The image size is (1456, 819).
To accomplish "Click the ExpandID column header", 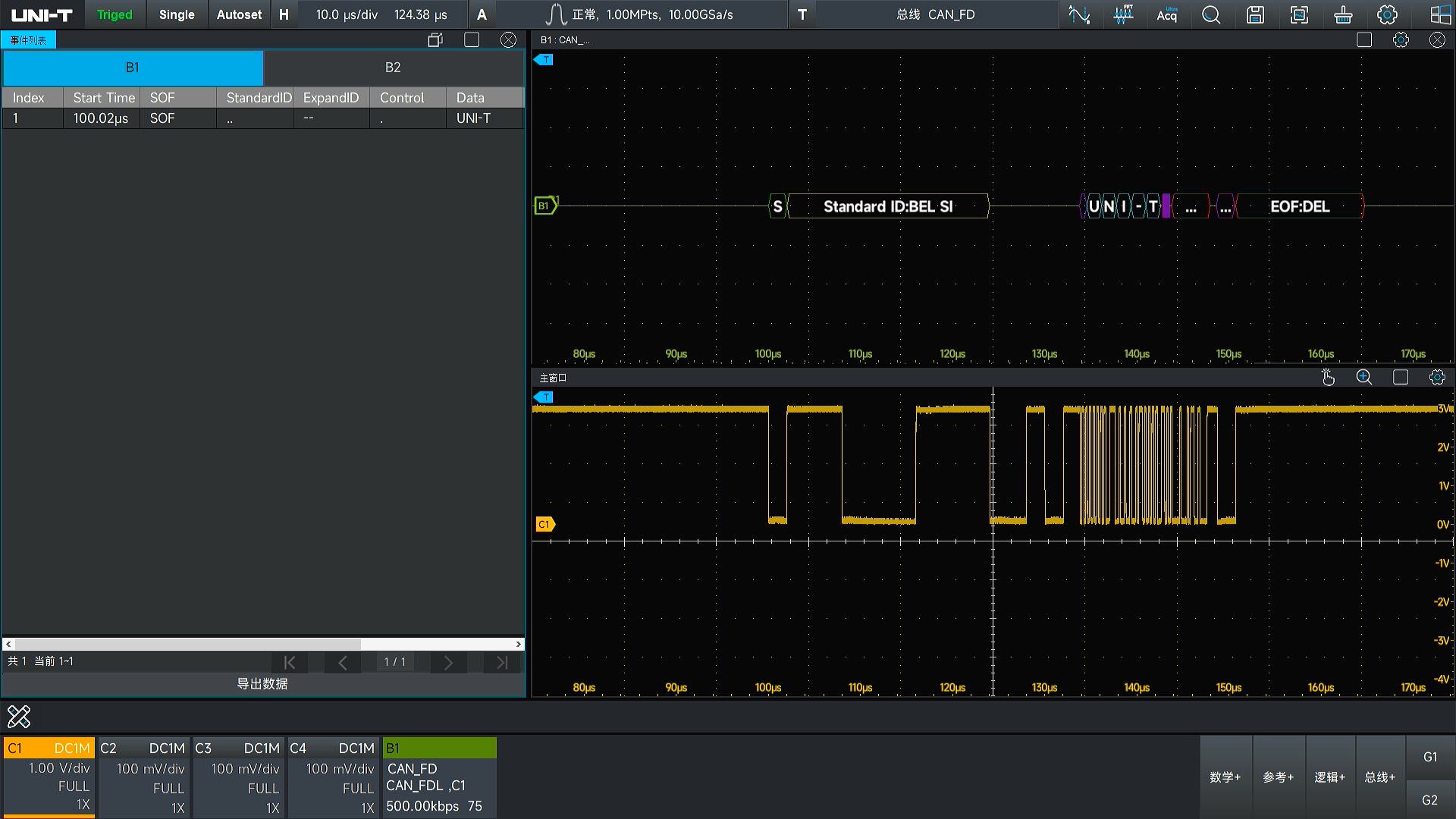I will pos(331,98).
